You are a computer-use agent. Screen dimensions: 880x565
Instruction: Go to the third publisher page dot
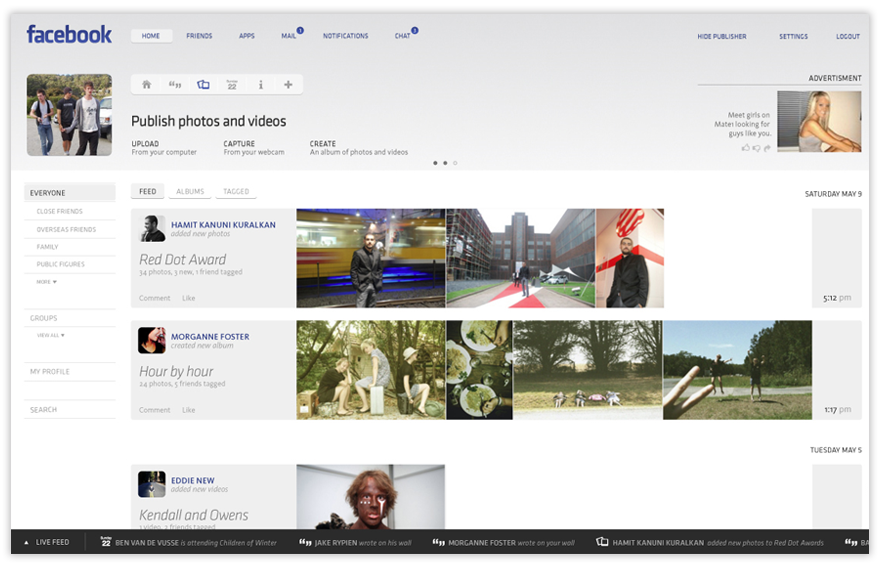pyautogui.click(x=455, y=163)
